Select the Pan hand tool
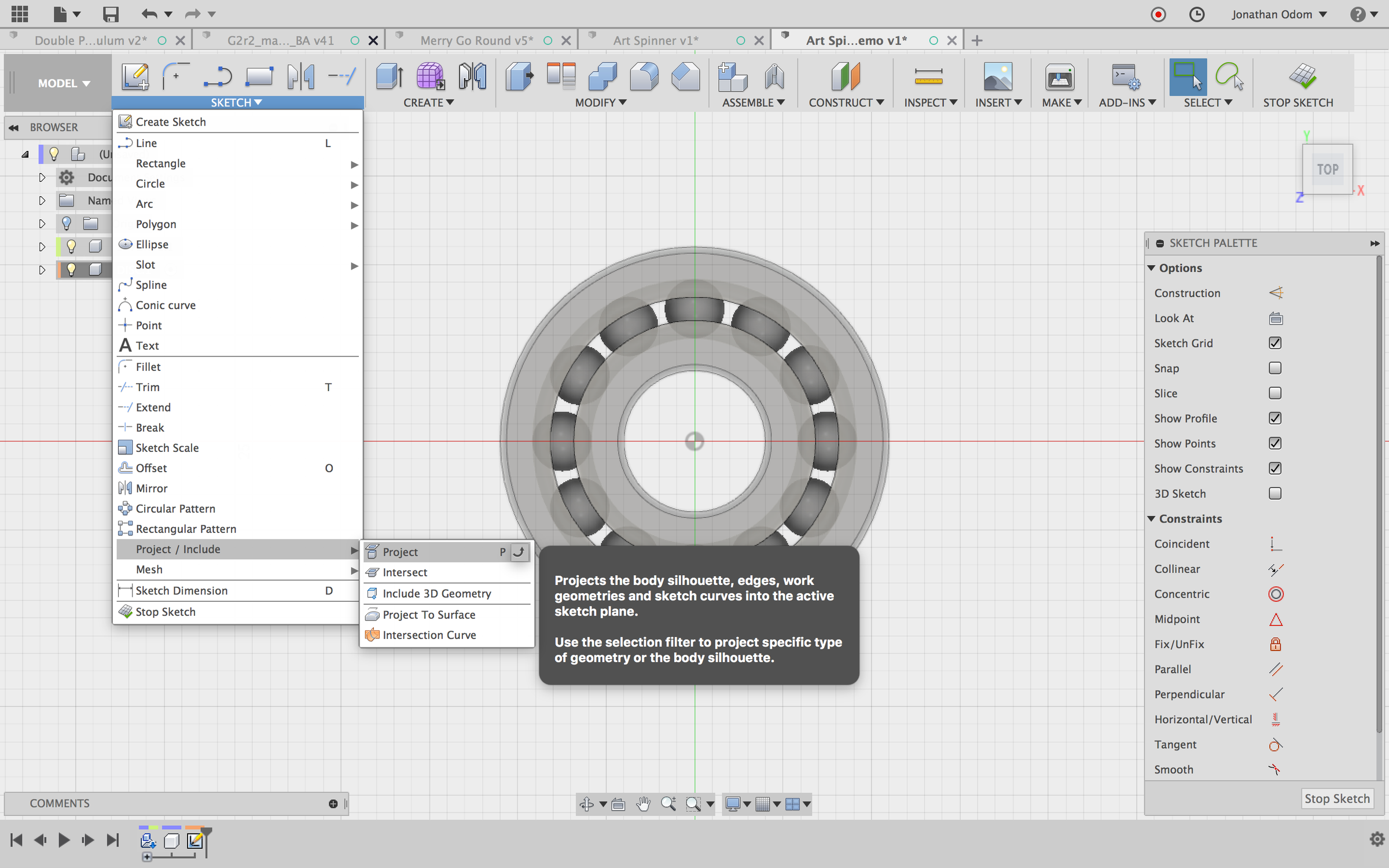This screenshot has width=1389, height=868. (643, 804)
